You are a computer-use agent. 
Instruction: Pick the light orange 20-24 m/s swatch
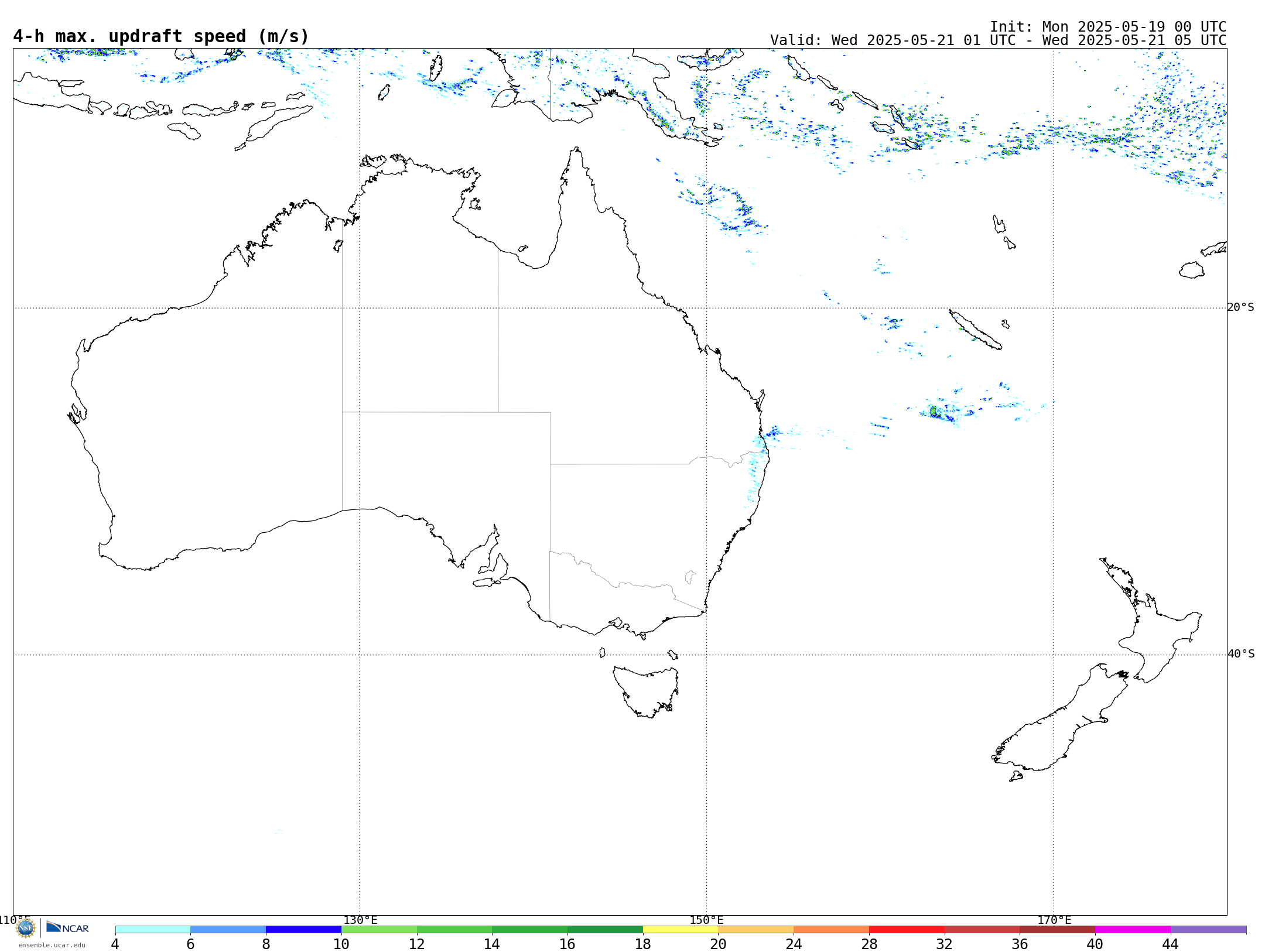(x=756, y=929)
